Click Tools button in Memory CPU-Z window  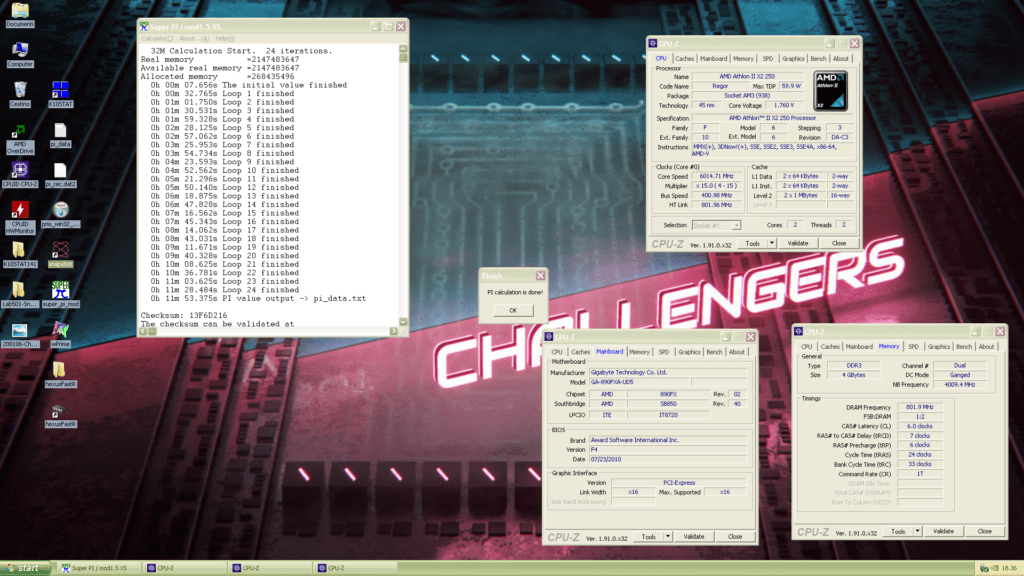[x=899, y=532]
